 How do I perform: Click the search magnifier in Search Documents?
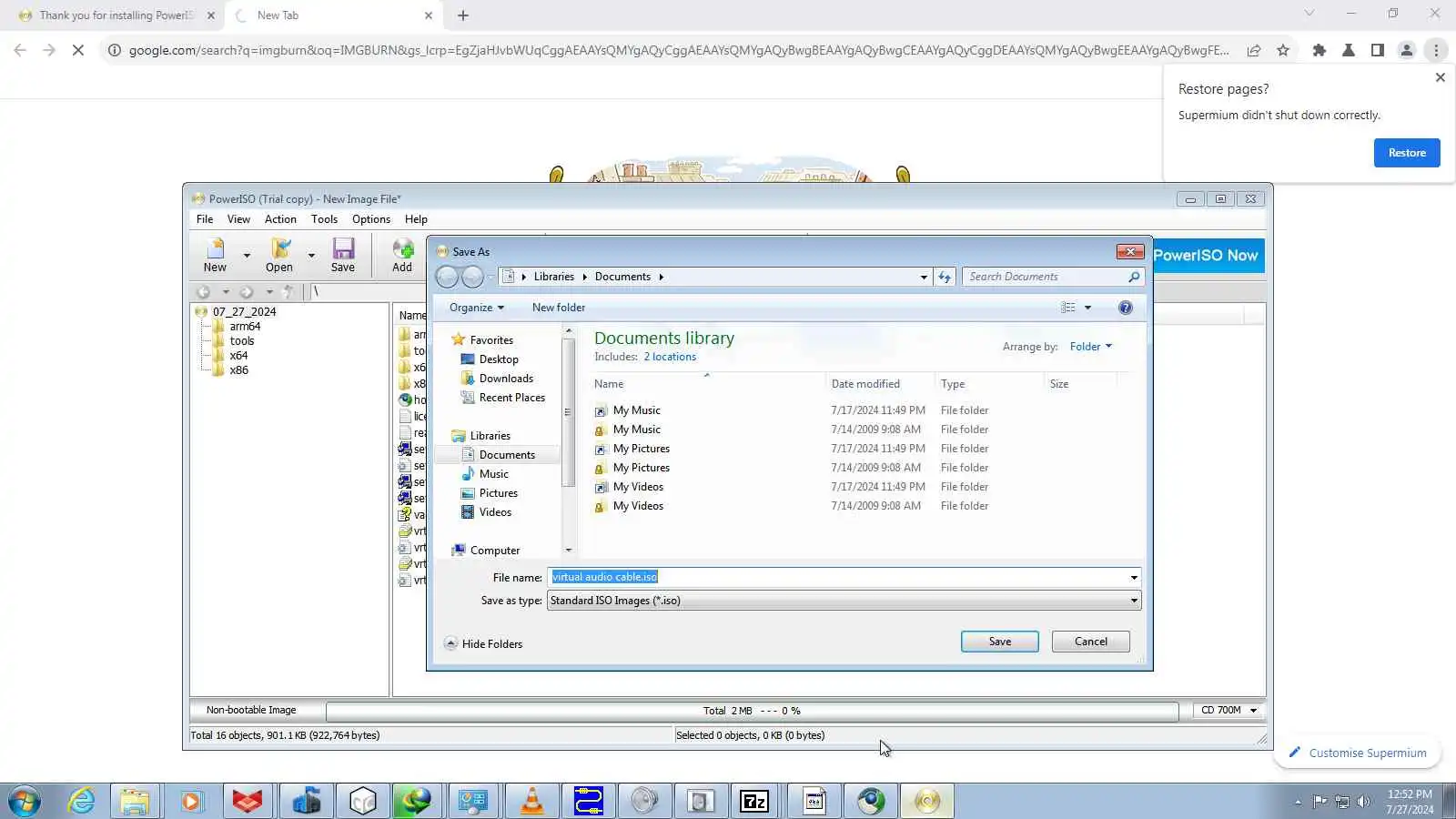1134,277
